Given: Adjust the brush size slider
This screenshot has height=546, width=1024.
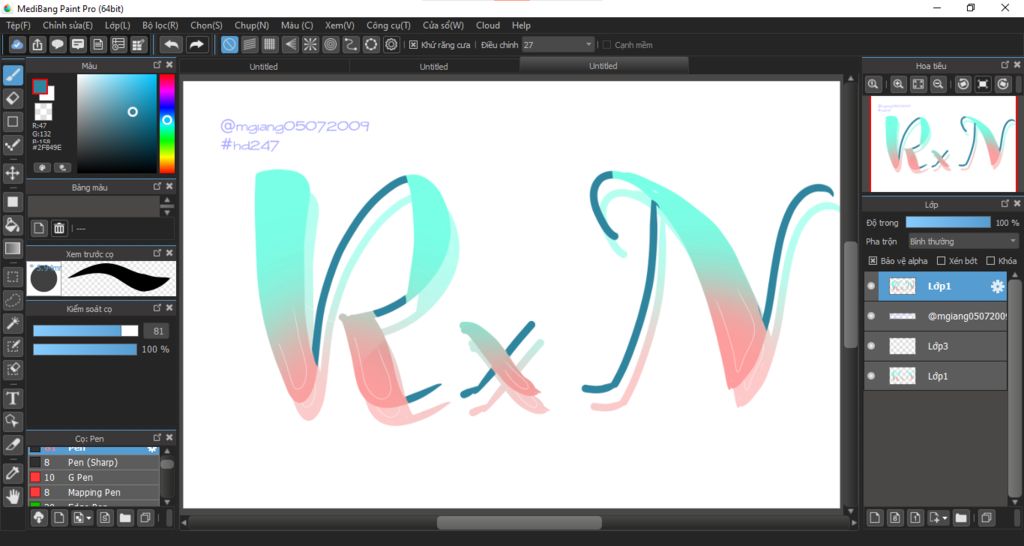Looking at the screenshot, I should tap(86, 331).
